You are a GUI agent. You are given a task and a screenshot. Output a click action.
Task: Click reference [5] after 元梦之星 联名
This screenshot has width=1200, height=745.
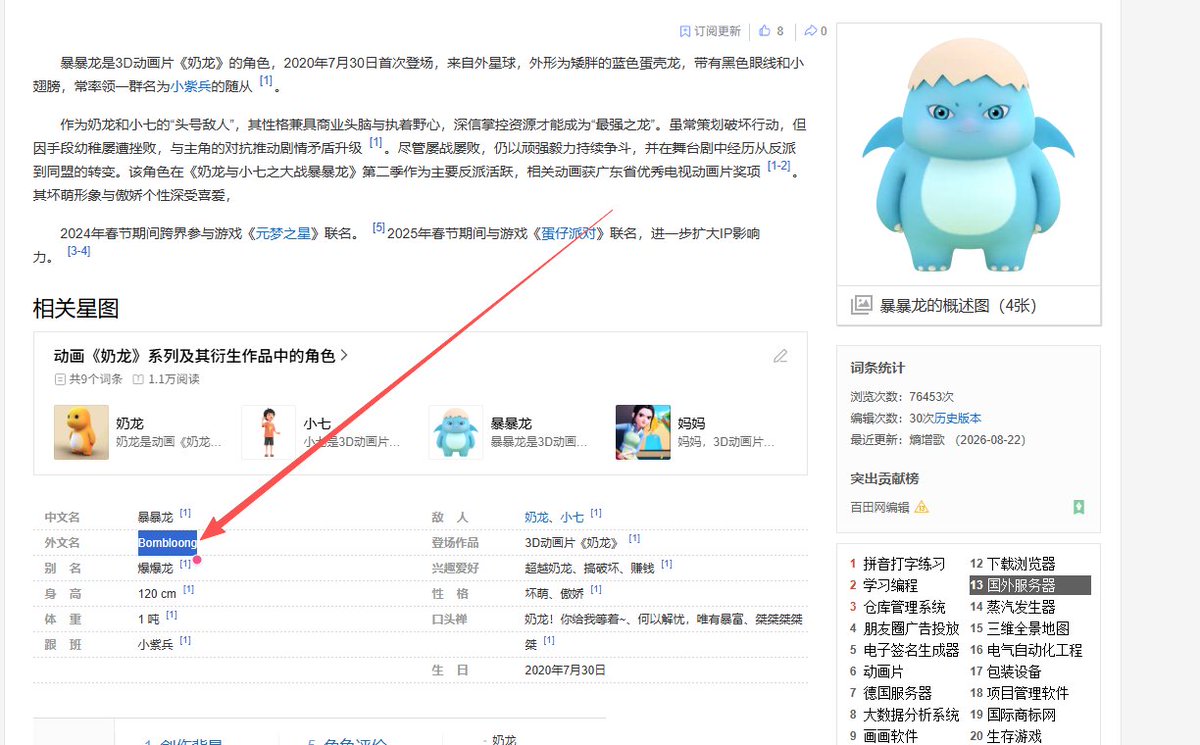point(378,228)
